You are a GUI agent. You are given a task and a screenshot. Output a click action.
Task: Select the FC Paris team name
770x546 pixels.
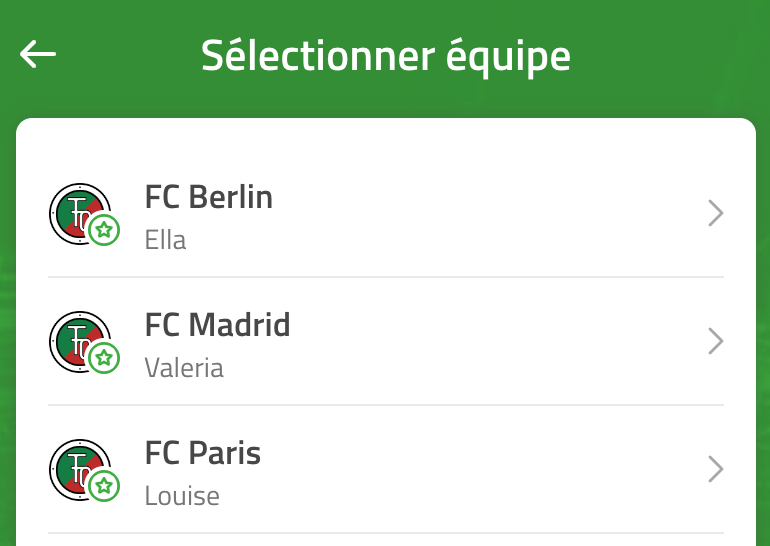point(203,453)
